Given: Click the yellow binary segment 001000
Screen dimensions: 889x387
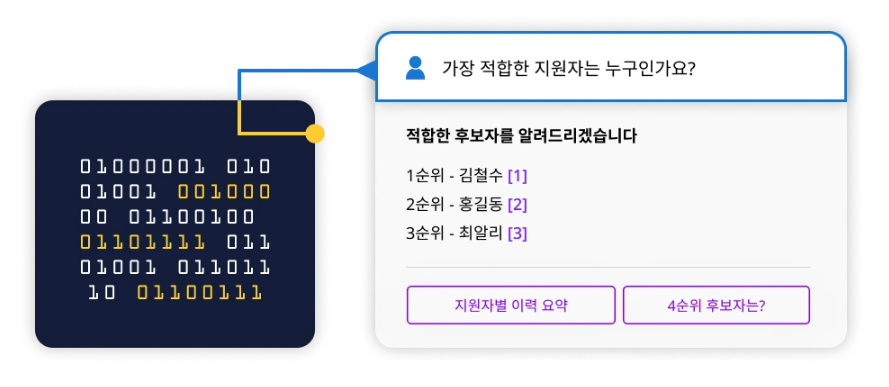Looking at the screenshot, I should tap(224, 192).
